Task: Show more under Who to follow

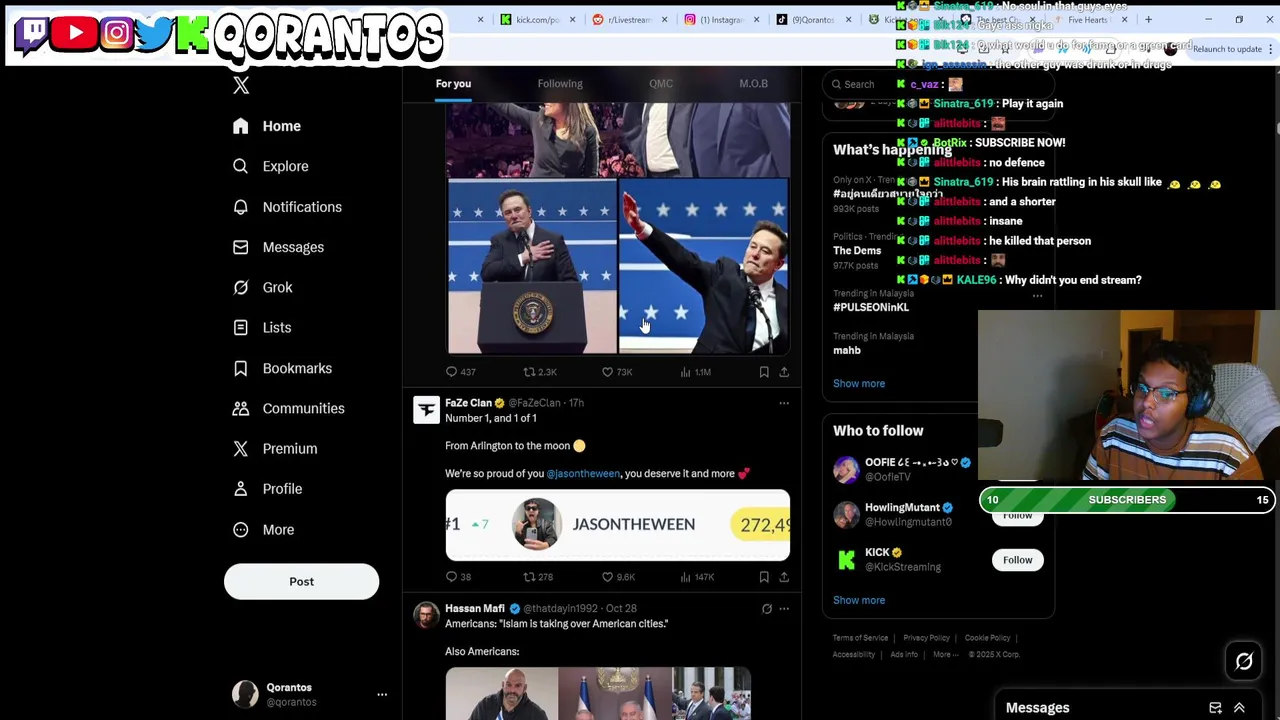Action: tap(859, 600)
